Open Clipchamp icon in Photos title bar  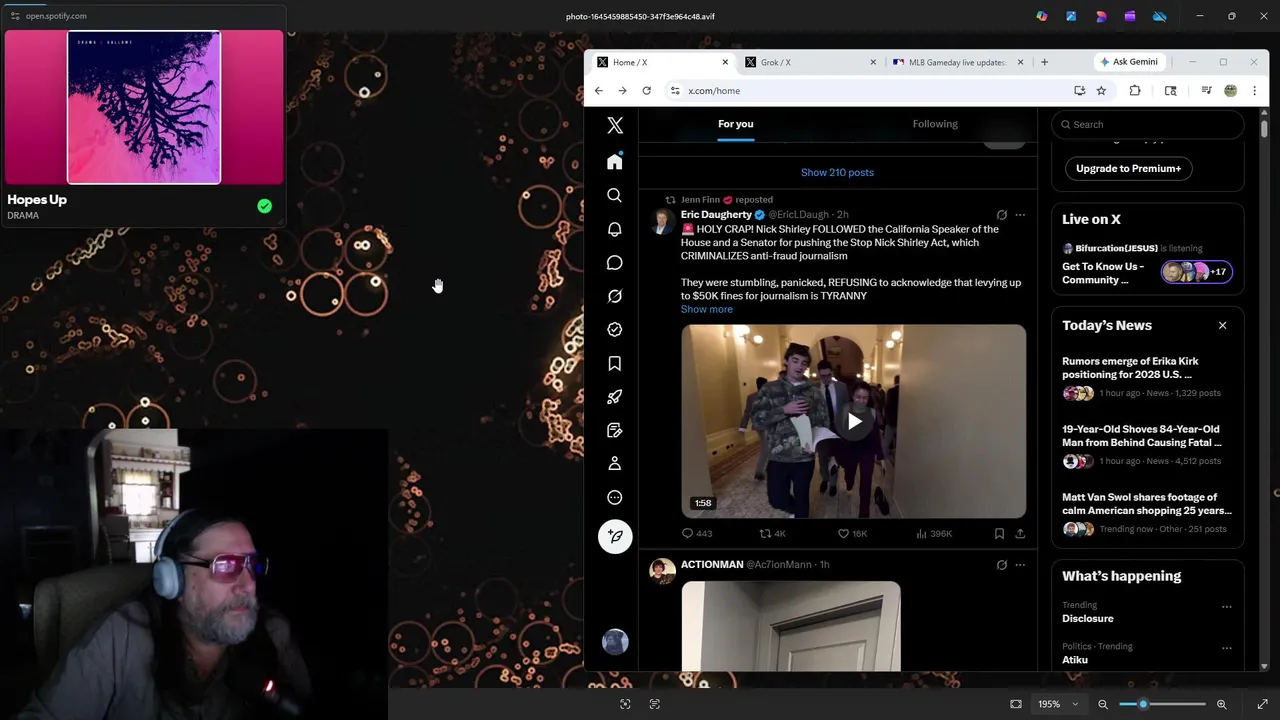pos(1130,16)
